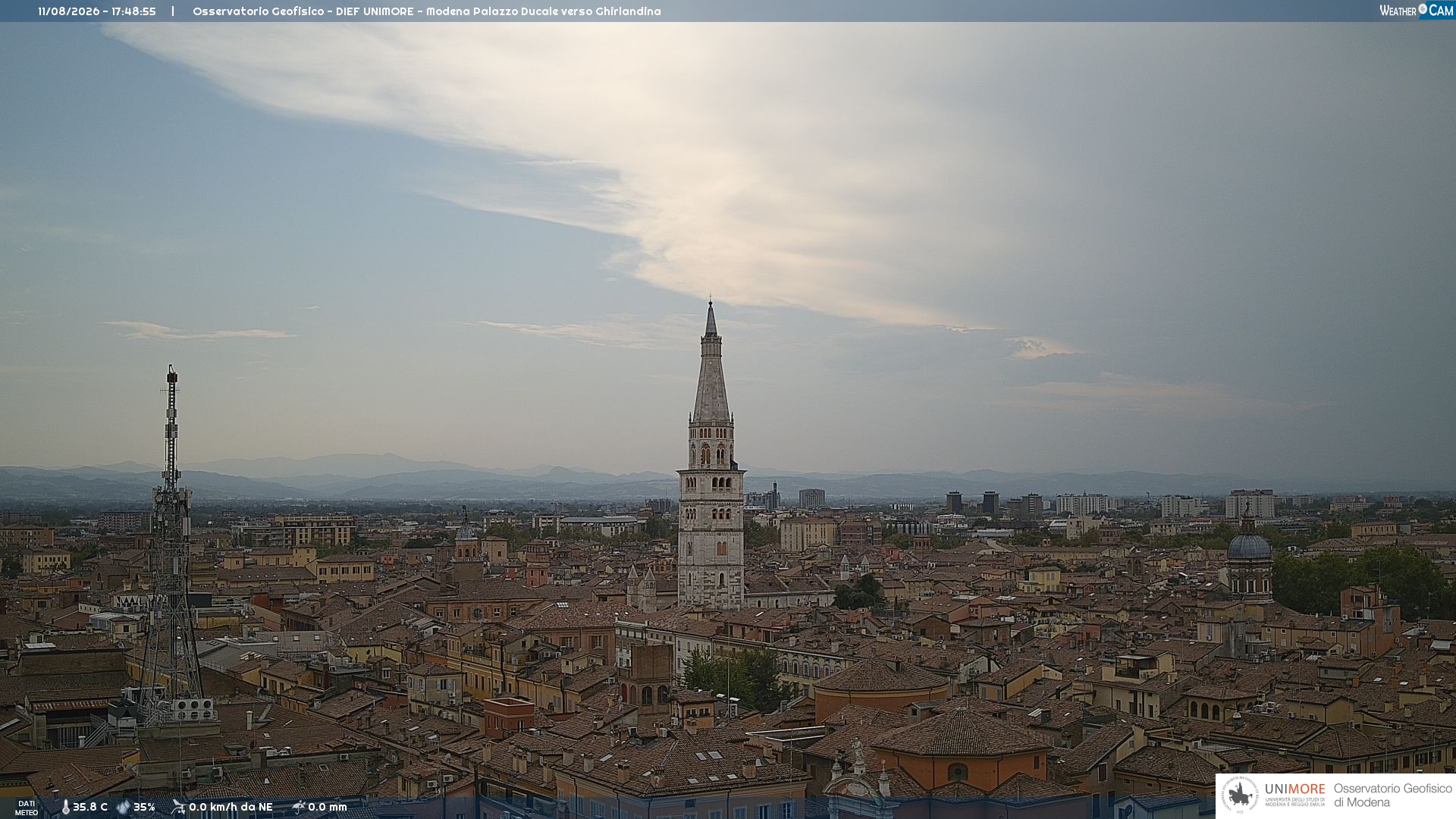
Task: Click the UNIMORE university seal logo
Action: coord(1240,795)
